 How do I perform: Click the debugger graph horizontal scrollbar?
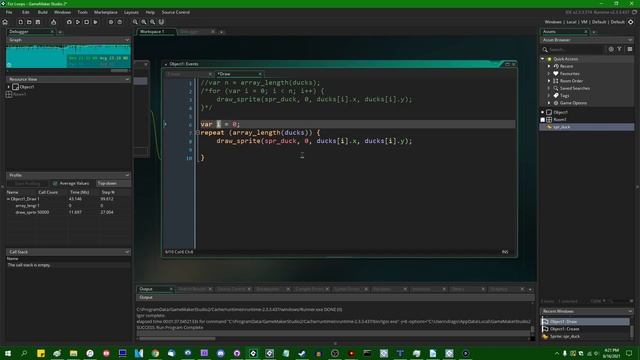(x=119, y=70)
